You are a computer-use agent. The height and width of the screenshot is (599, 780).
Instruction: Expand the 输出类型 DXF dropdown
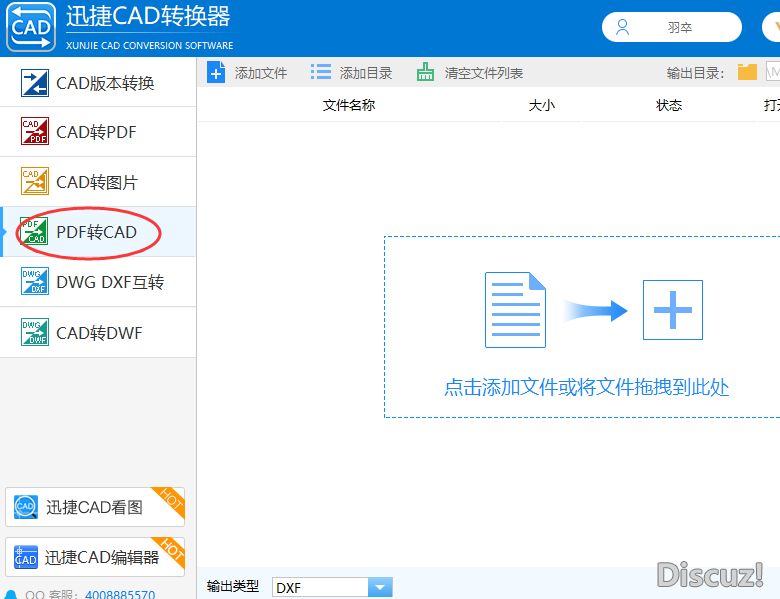pos(380,588)
